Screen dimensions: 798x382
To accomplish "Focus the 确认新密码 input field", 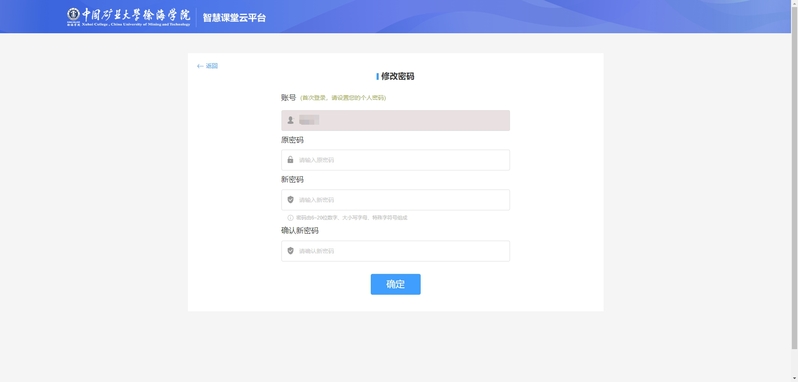I will click(x=395, y=251).
